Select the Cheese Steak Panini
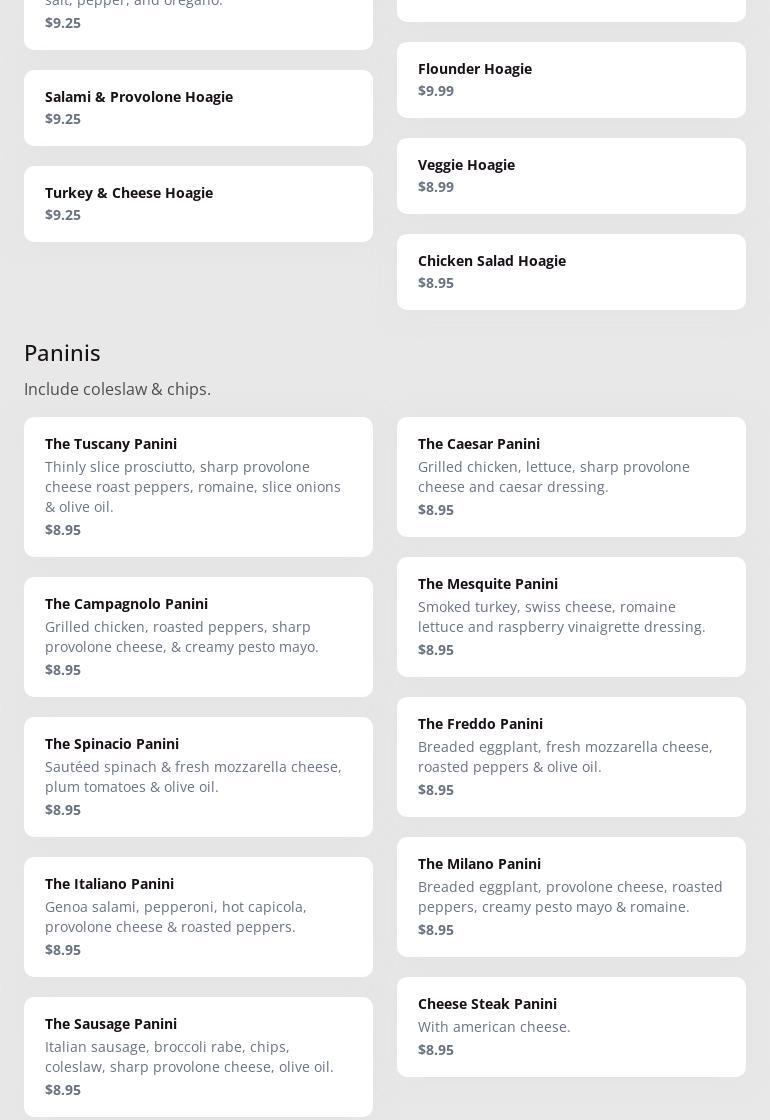770x1120 pixels. [x=571, y=1027]
